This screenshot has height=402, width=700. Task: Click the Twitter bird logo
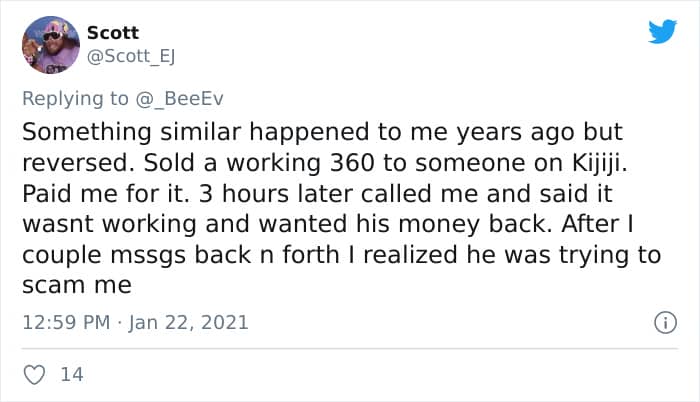(662, 32)
